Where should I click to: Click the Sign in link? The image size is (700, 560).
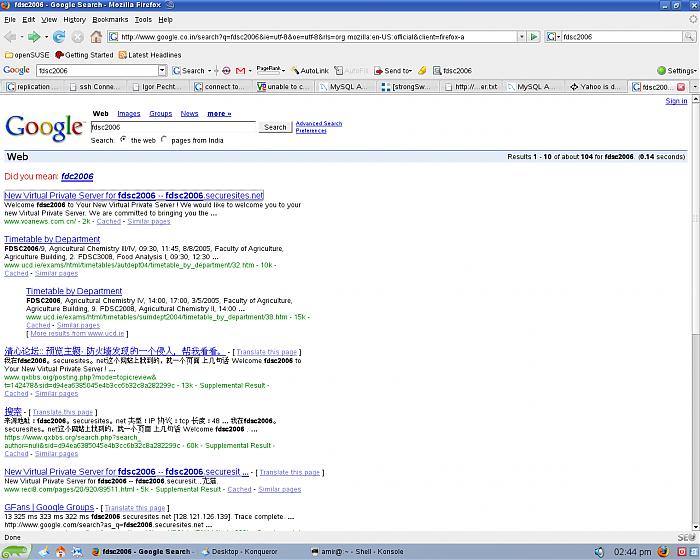676,101
